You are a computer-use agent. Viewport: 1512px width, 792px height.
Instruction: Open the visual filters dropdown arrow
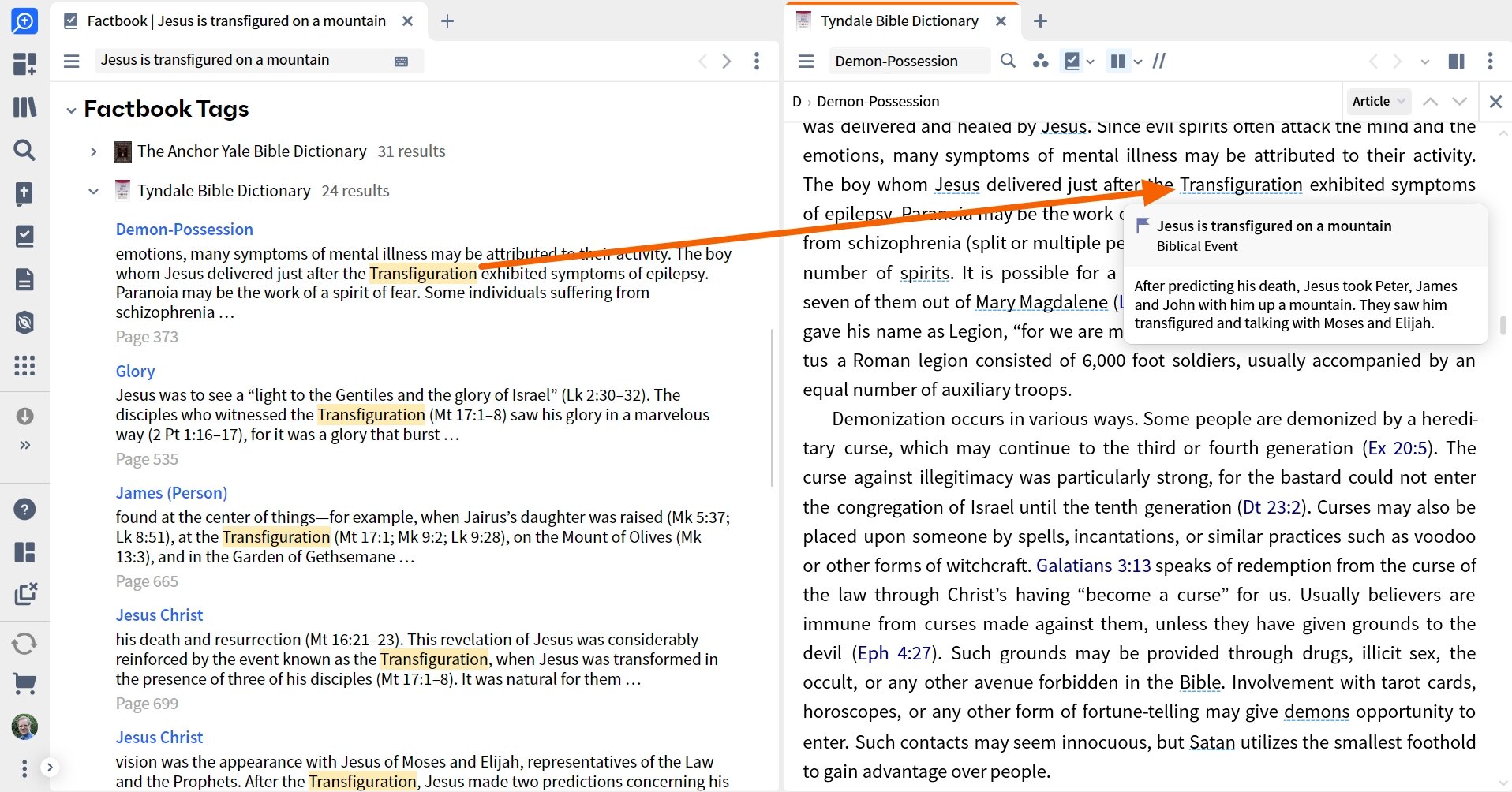tap(1091, 62)
